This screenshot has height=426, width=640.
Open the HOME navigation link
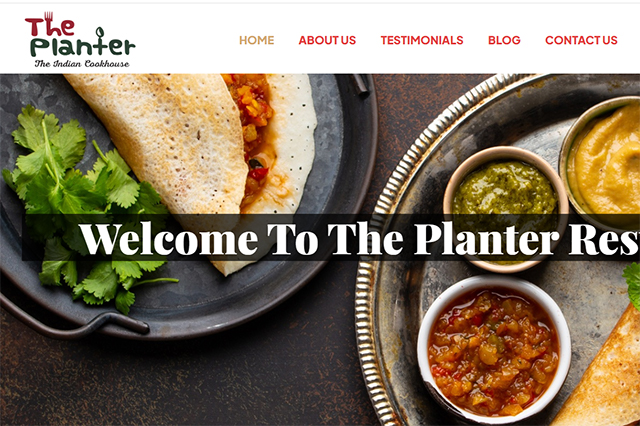coord(256,40)
